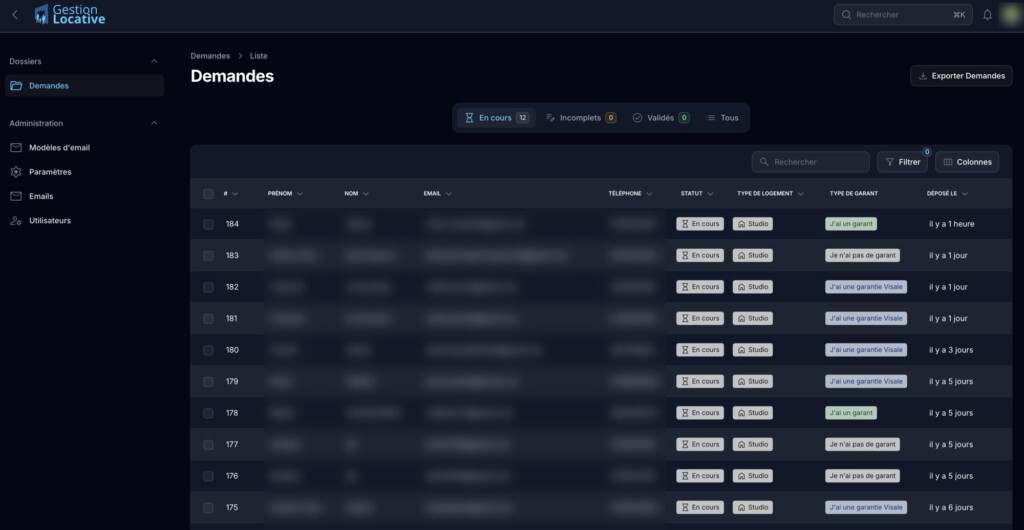Collapse the Dossiers sidebar section

154,61
